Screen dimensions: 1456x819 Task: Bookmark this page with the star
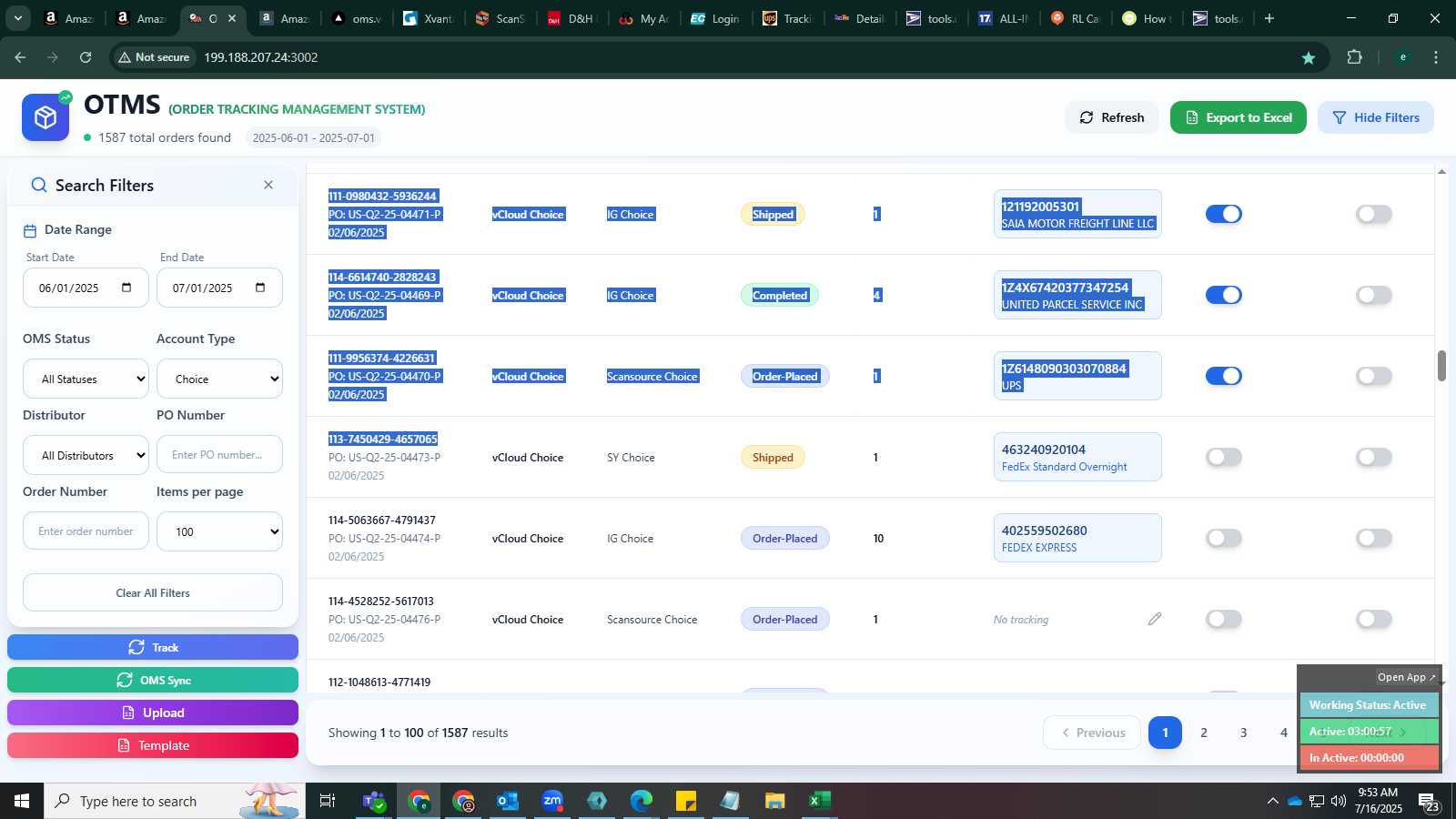1309,57
